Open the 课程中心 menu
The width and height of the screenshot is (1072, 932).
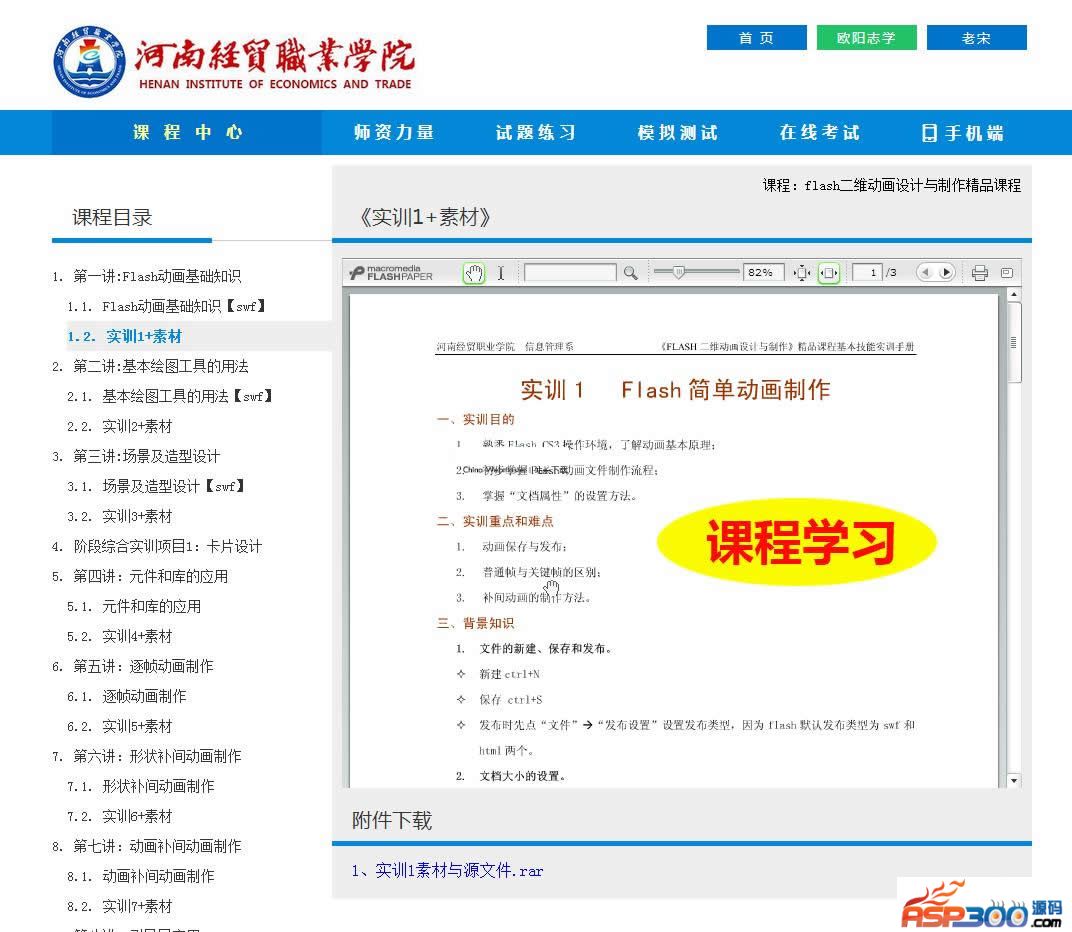point(187,132)
